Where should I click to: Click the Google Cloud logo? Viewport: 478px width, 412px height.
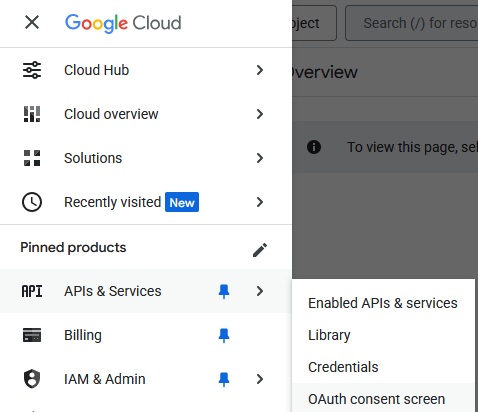coord(123,23)
